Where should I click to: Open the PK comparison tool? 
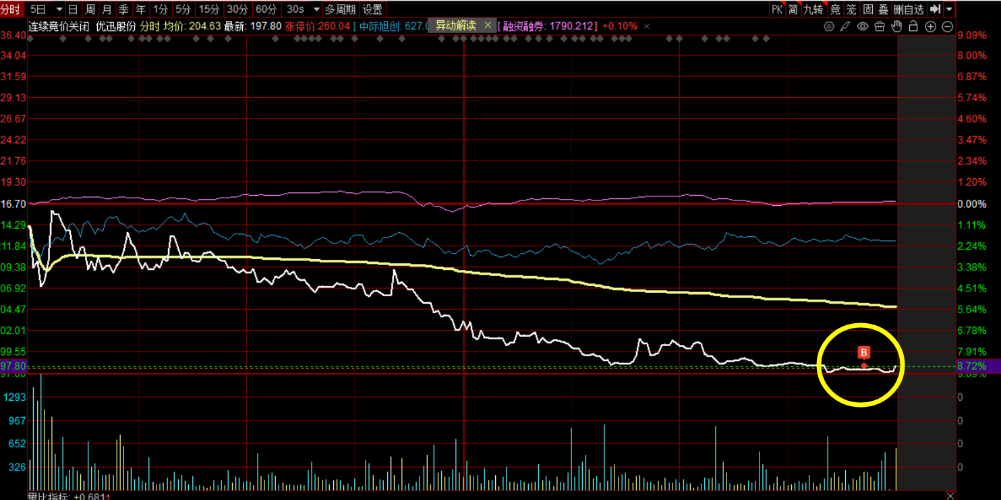tap(776, 9)
